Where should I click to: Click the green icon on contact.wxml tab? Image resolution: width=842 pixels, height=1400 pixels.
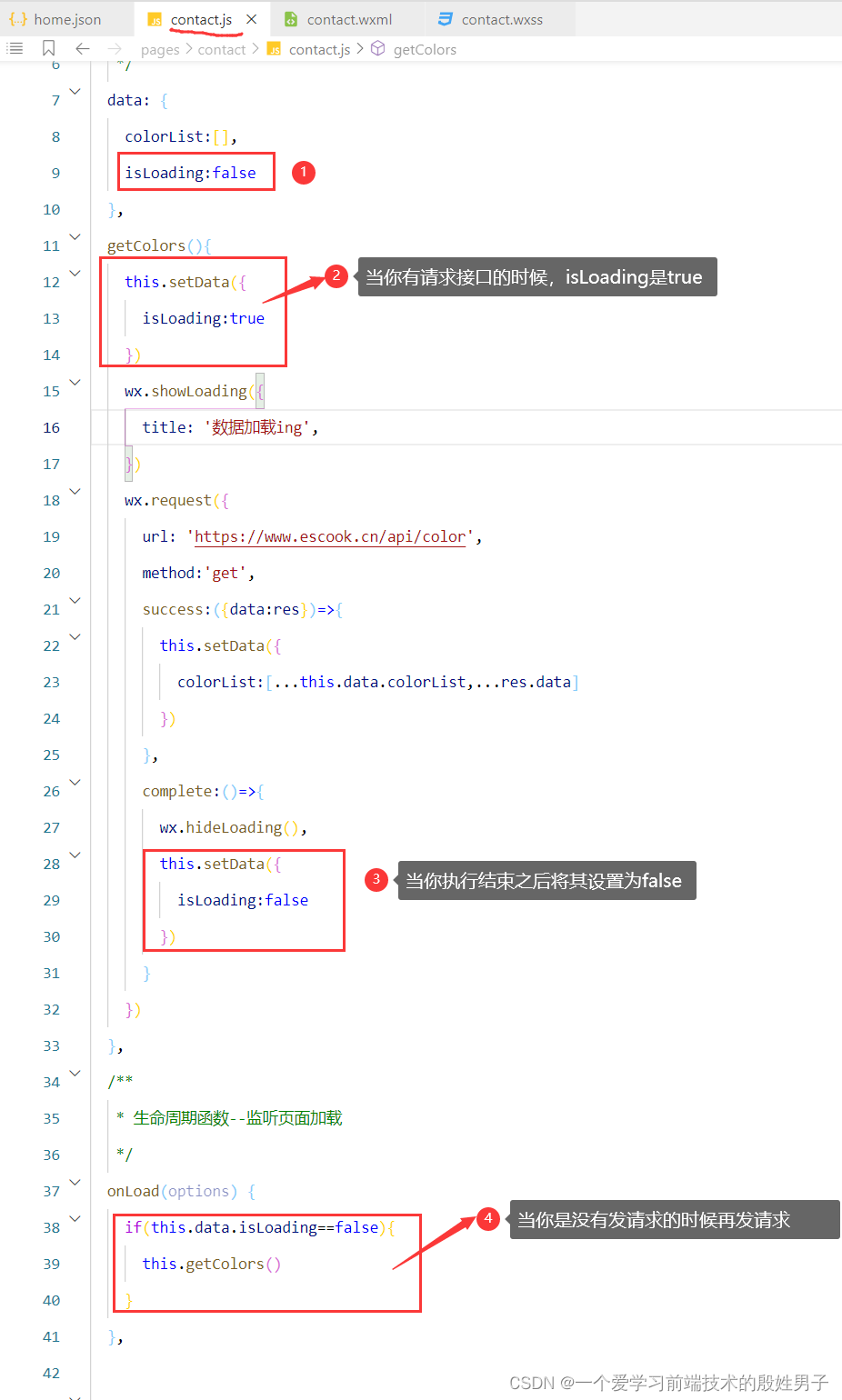pos(291,18)
